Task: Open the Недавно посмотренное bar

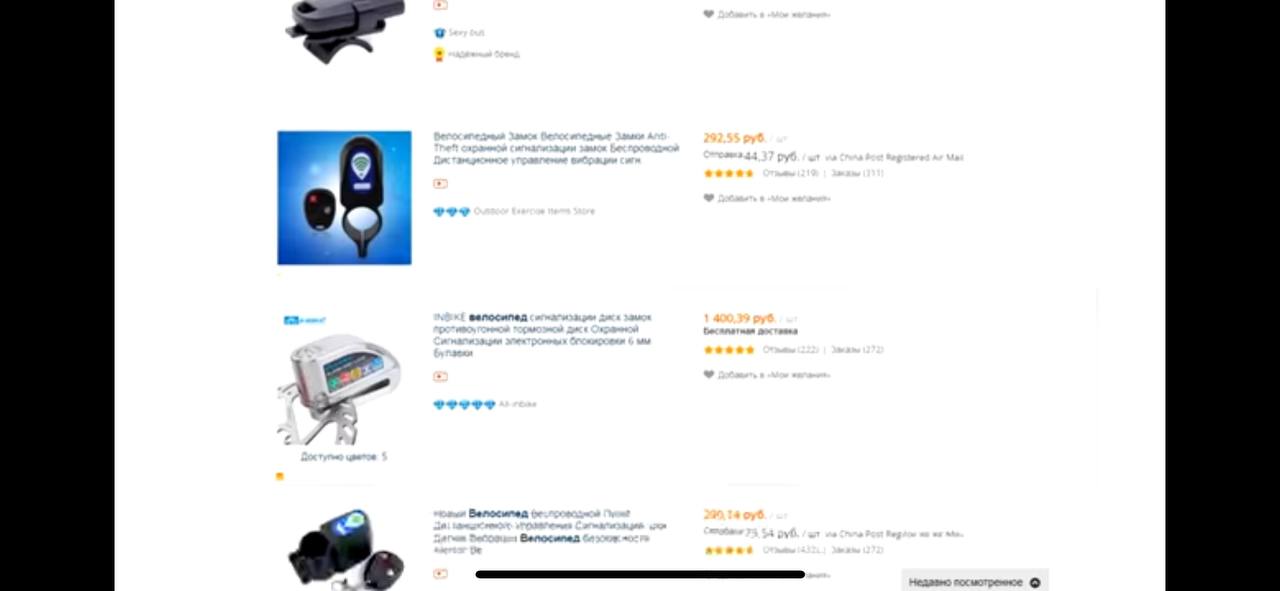Action: coord(975,581)
